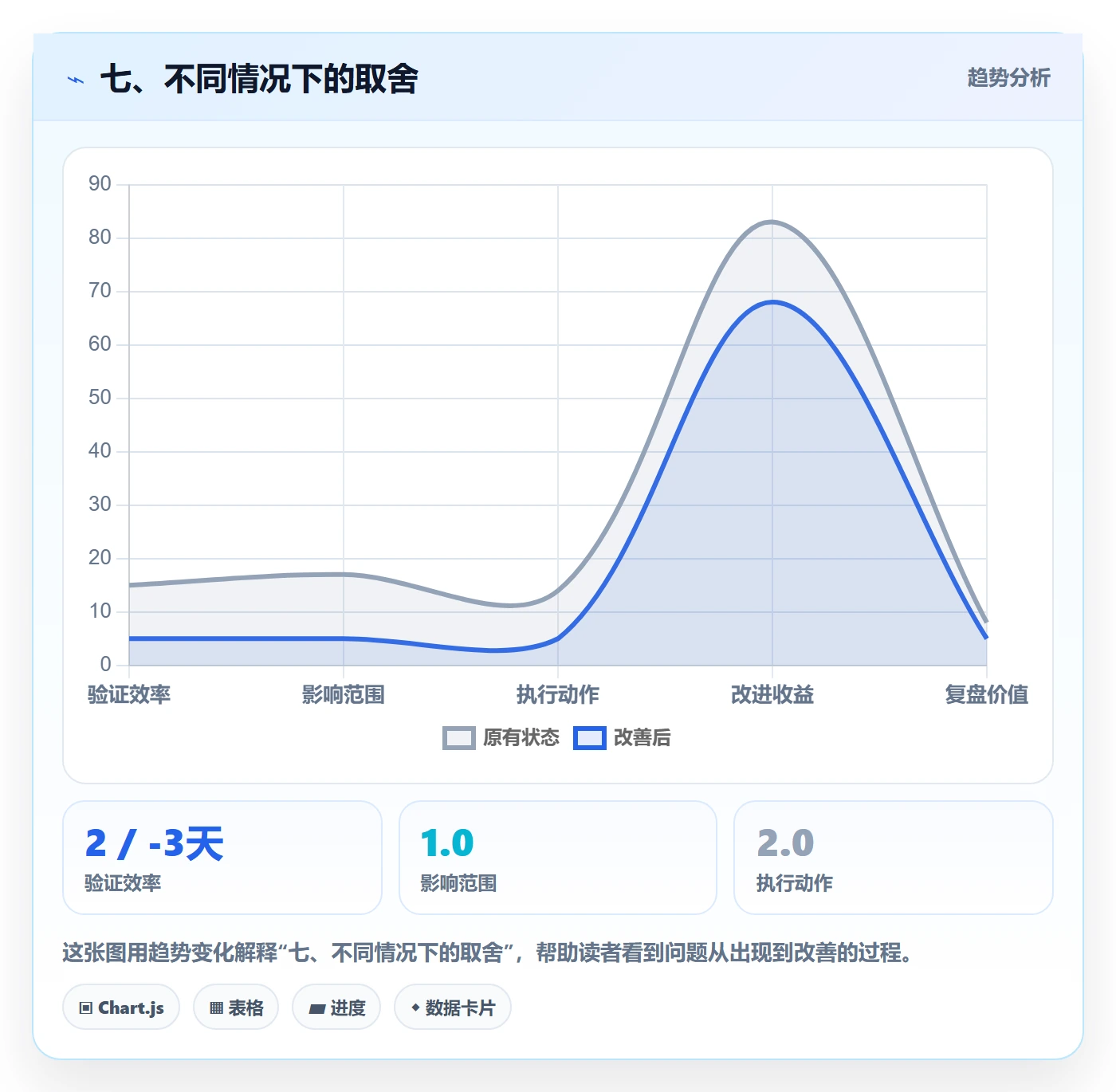Click the 改进收益 x-axis label
The image size is (1116, 1092).
point(772,694)
